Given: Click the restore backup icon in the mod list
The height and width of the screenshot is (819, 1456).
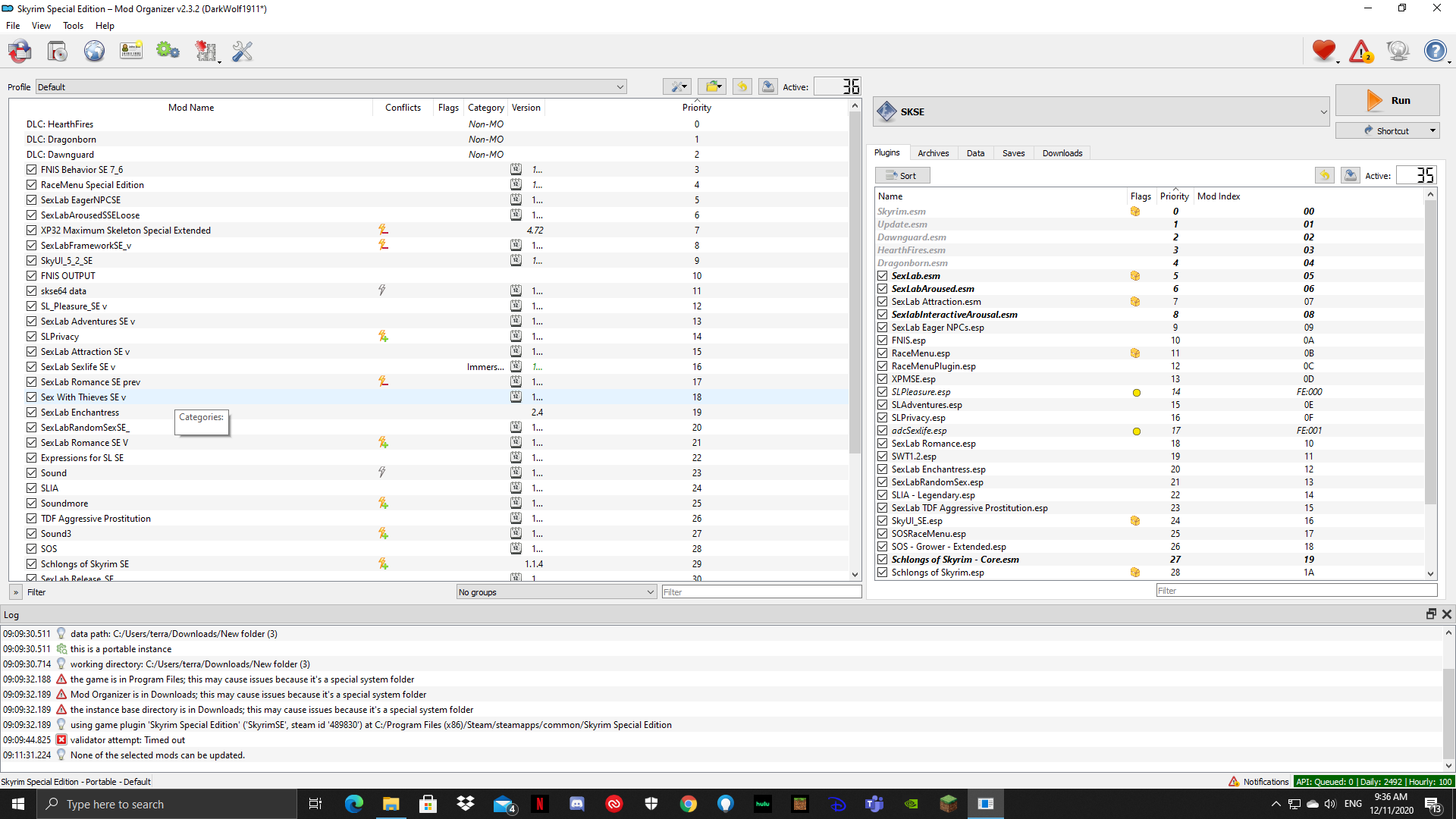Looking at the screenshot, I should (742, 86).
